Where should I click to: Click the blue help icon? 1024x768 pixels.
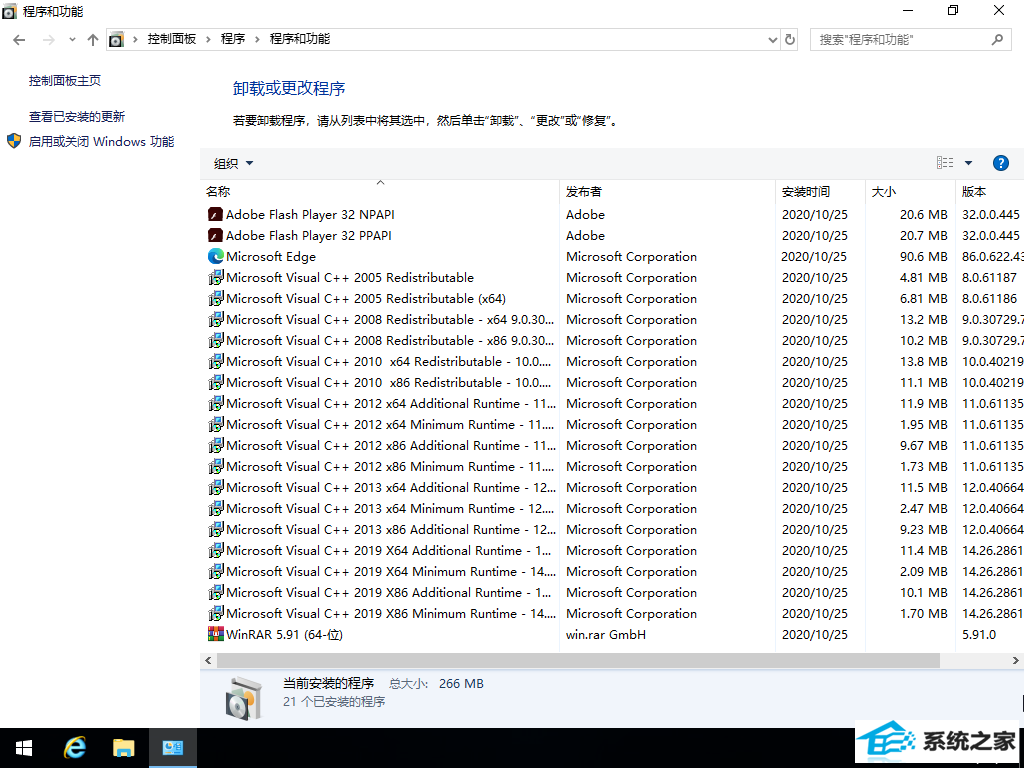pyautogui.click(x=1000, y=163)
